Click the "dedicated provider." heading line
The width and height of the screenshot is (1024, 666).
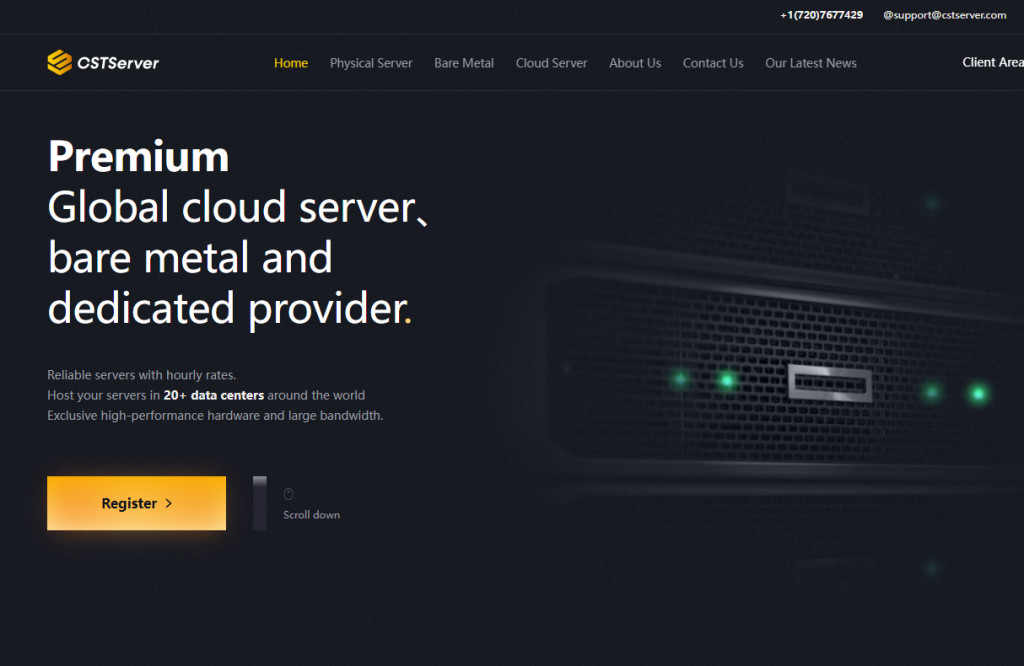230,308
